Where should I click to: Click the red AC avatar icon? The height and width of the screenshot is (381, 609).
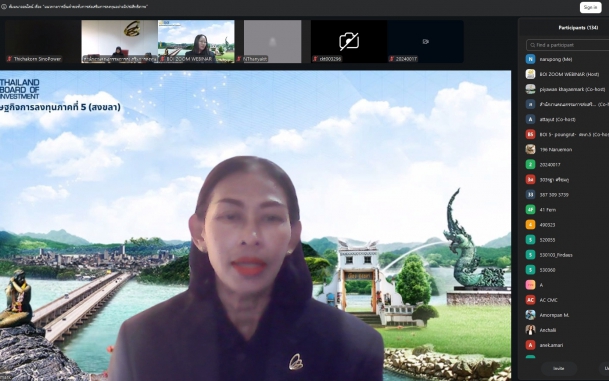[x=530, y=300]
